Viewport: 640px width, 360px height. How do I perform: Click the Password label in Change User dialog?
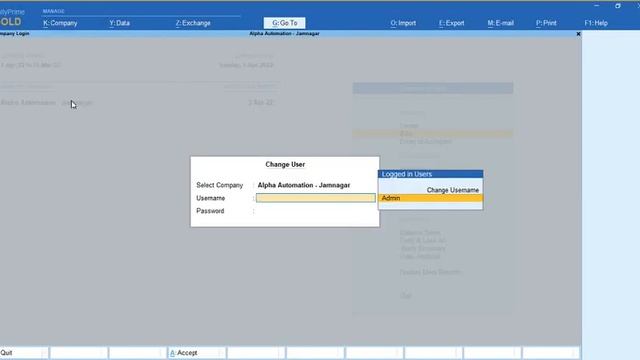tap(210, 211)
